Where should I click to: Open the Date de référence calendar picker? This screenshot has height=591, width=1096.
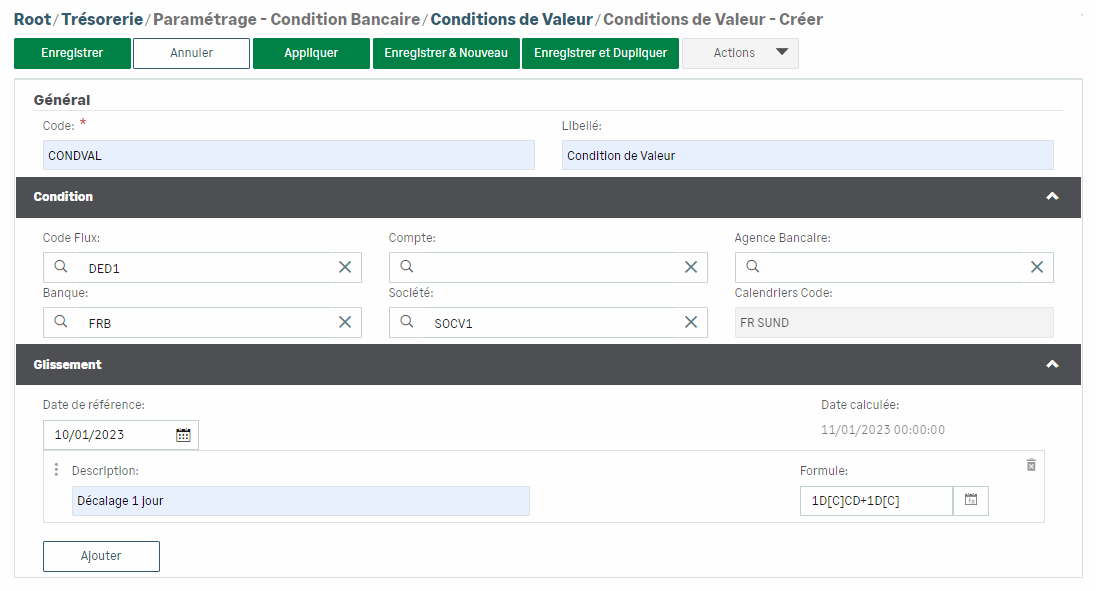pos(183,435)
